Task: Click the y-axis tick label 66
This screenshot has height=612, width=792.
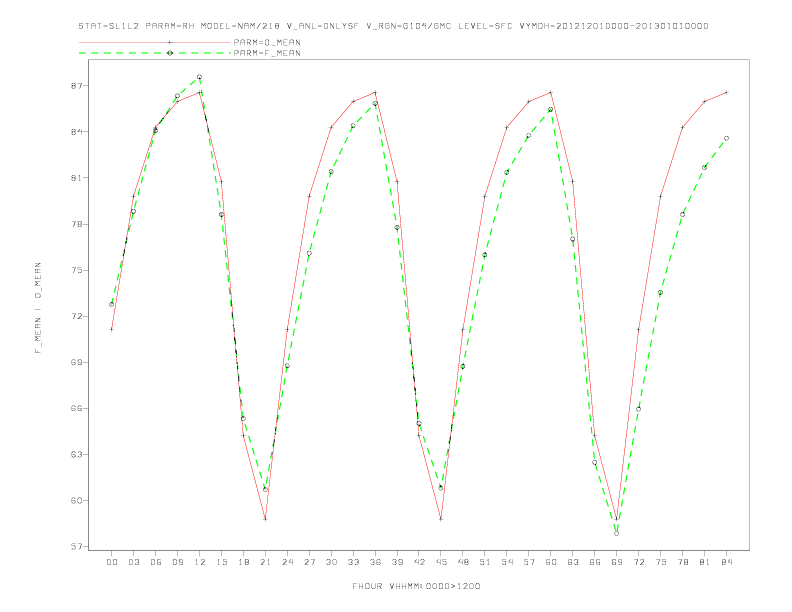Action: pos(76,409)
